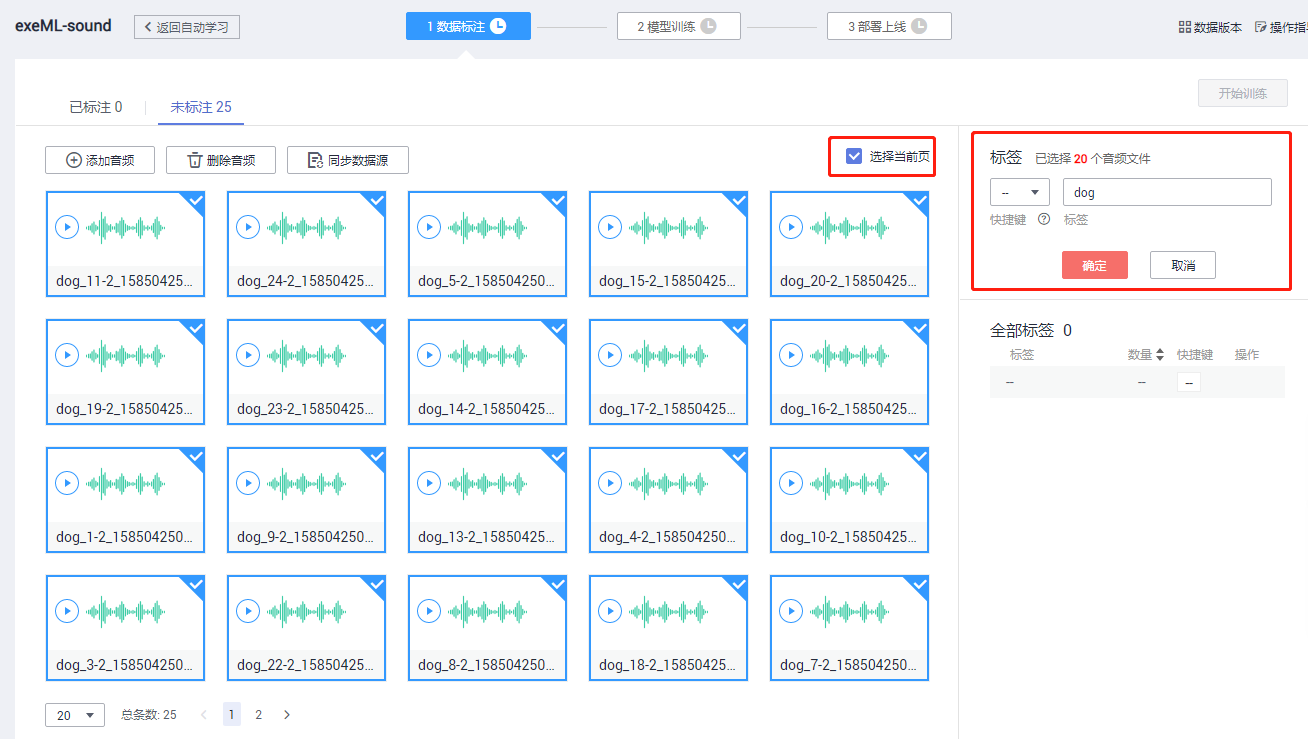Click the 开始训练 button
This screenshot has width=1308, height=739.
click(1243, 93)
